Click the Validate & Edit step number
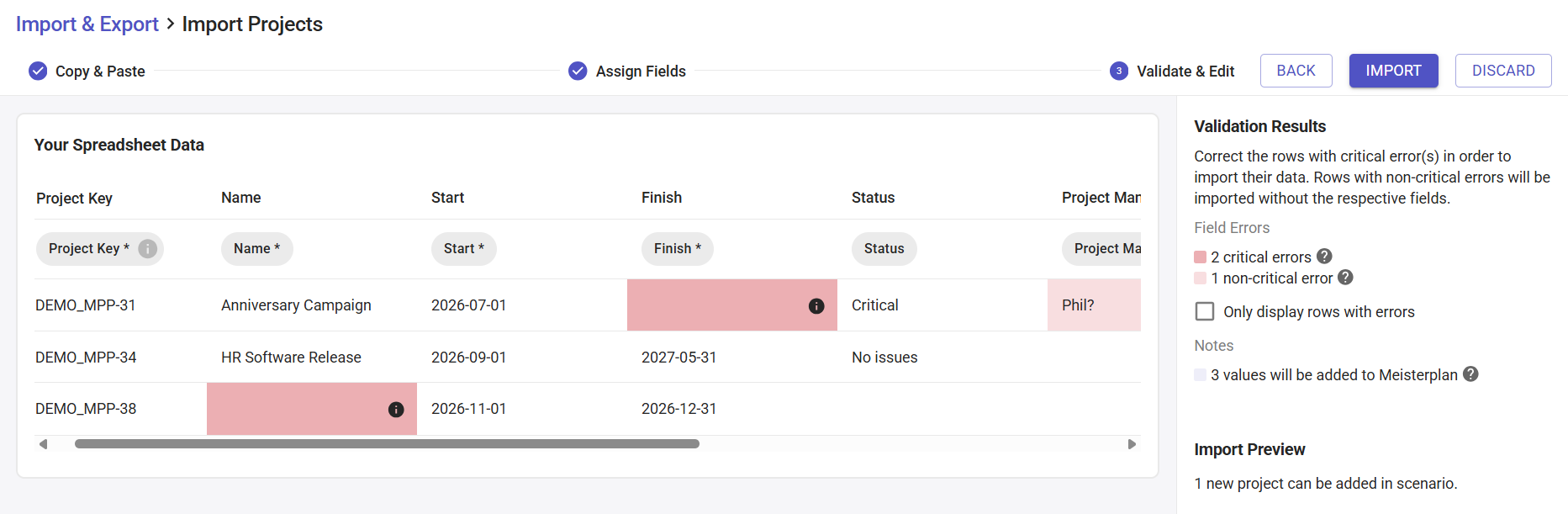Viewport: 1568px width, 514px height. [1119, 71]
